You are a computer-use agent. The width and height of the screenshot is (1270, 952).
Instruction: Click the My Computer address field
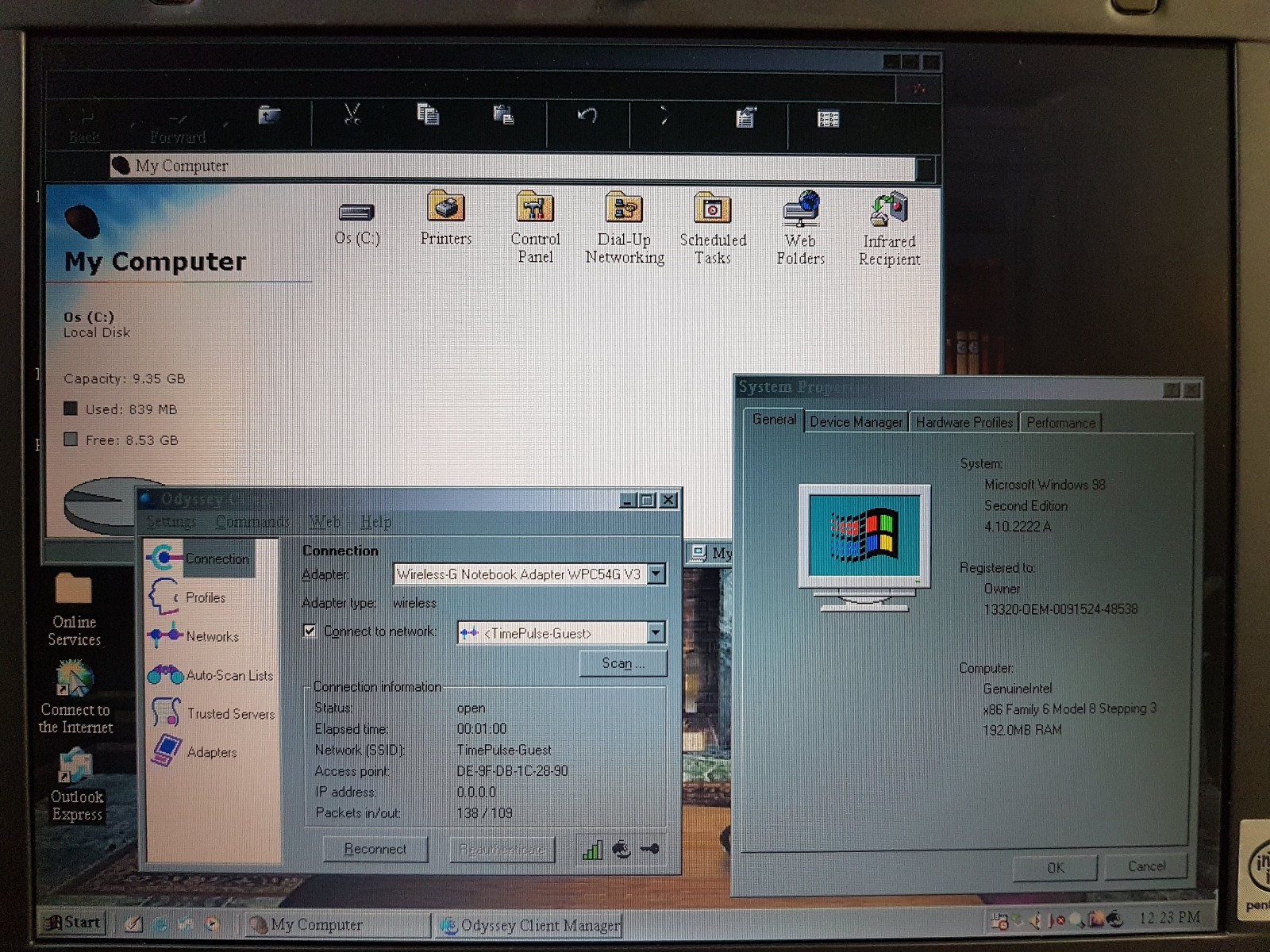click(512, 166)
